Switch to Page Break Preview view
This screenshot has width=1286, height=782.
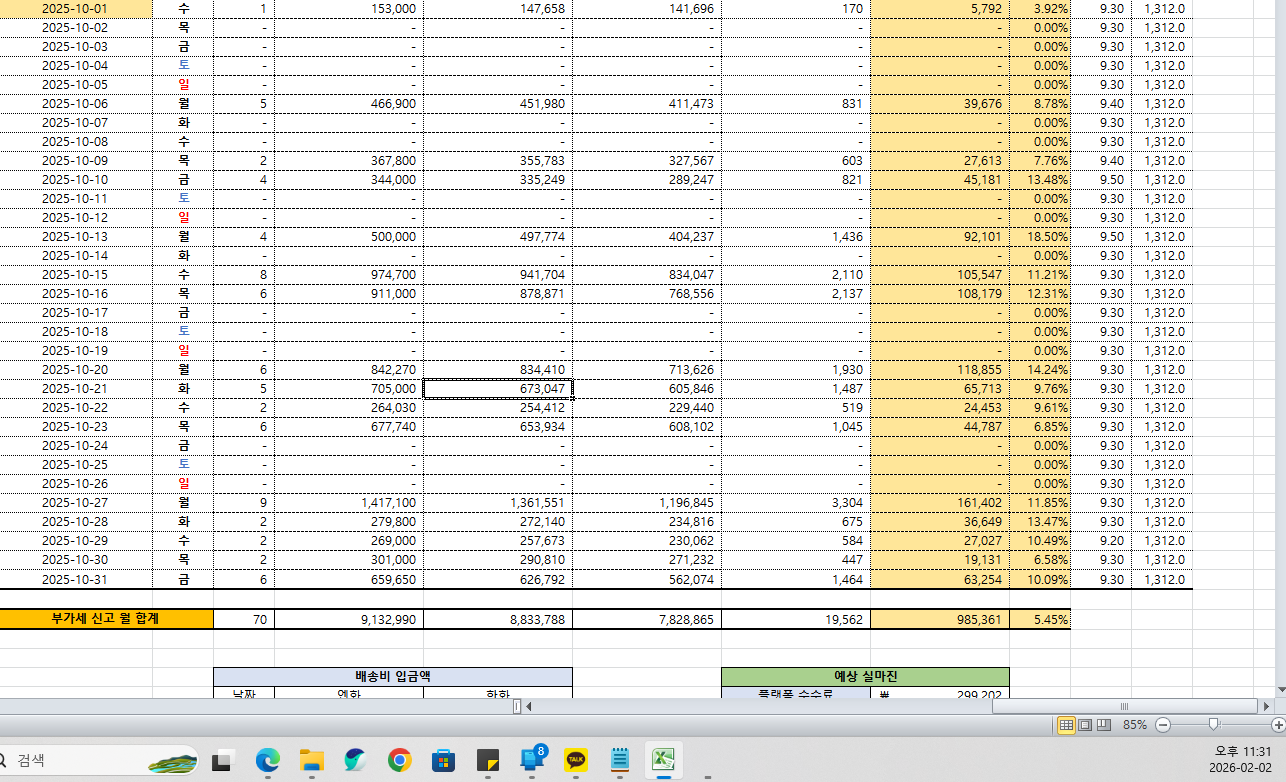(x=1104, y=724)
